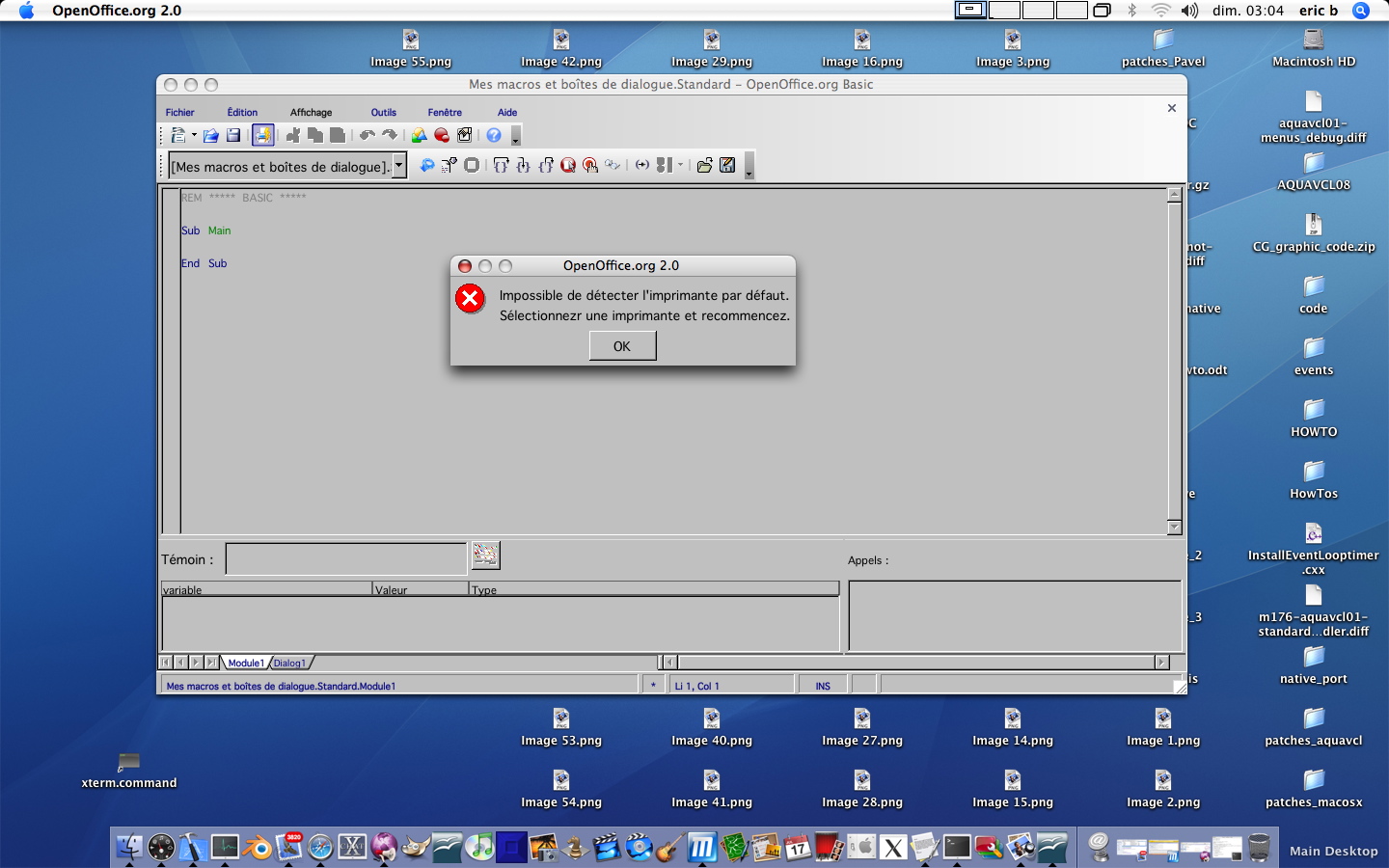This screenshot has height=868, width=1389.
Task: Click the Stop macro icon
Action: coord(472,166)
